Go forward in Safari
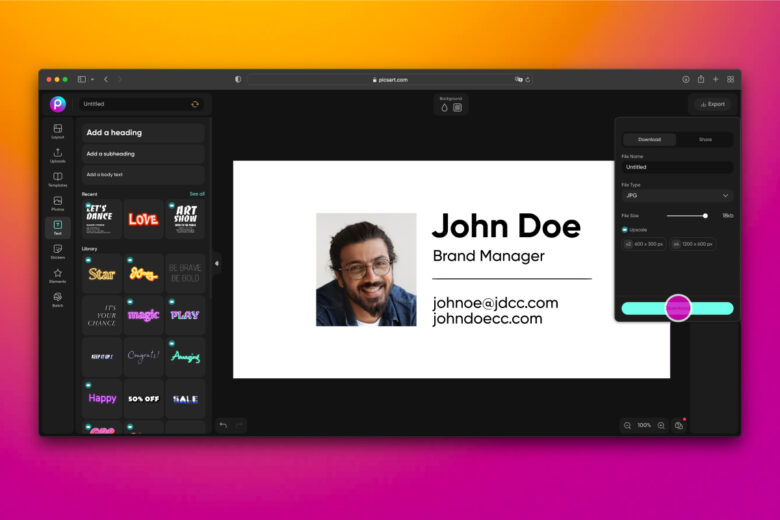The height and width of the screenshot is (520, 780). pos(120,79)
